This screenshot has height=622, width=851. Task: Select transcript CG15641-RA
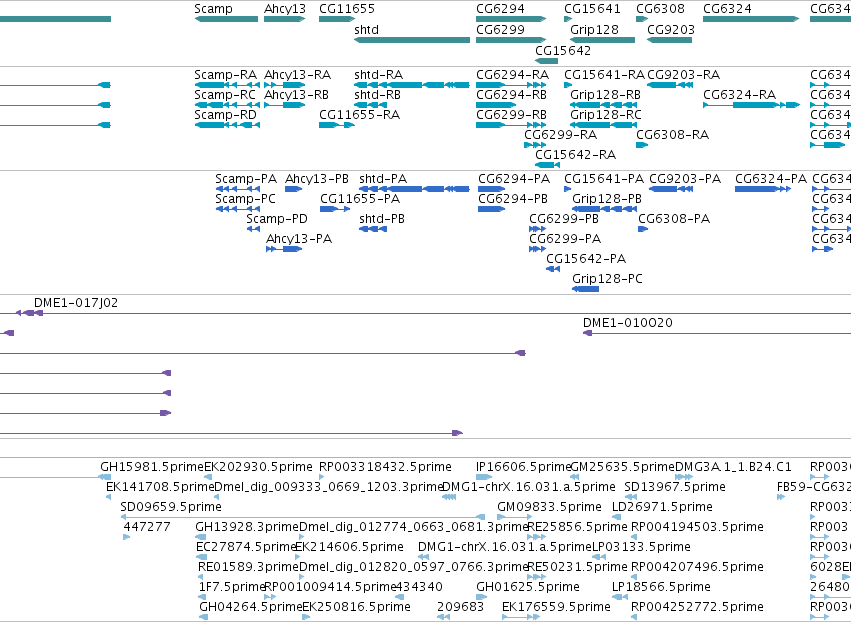[604, 75]
